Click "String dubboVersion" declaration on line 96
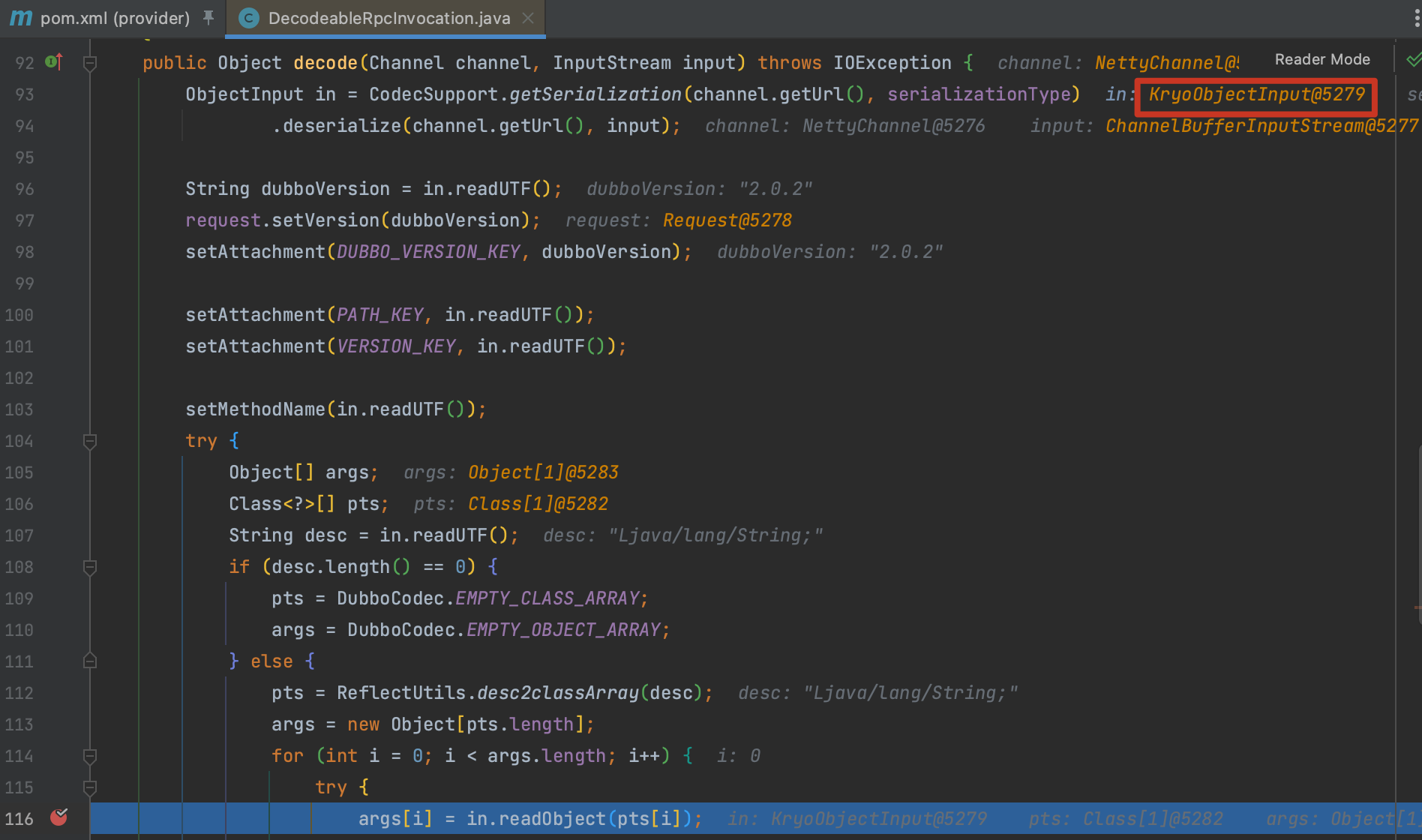This screenshot has height=840, width=1422. click(287, 189)
